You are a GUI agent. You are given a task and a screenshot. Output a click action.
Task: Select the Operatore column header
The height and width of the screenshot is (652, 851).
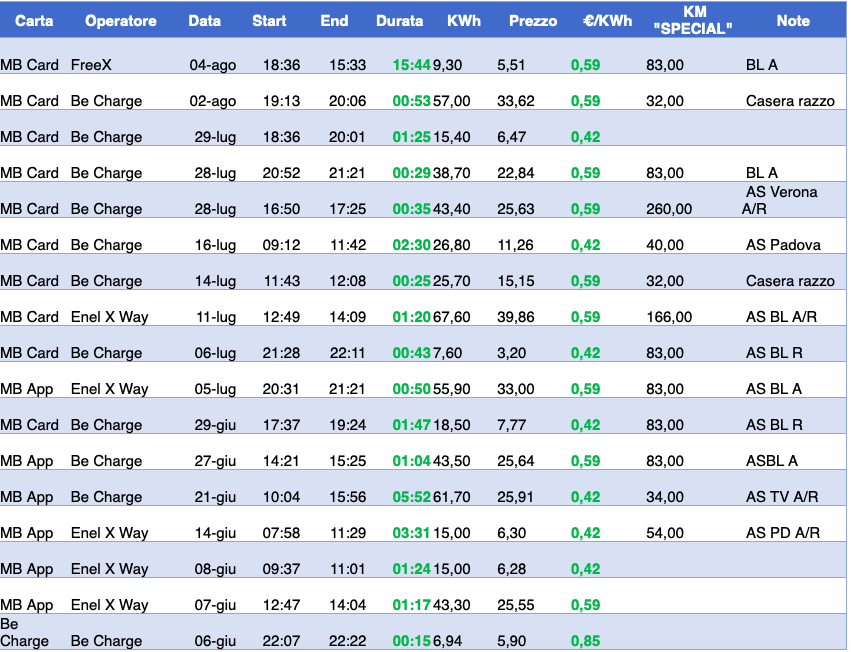tap(120, 21)
